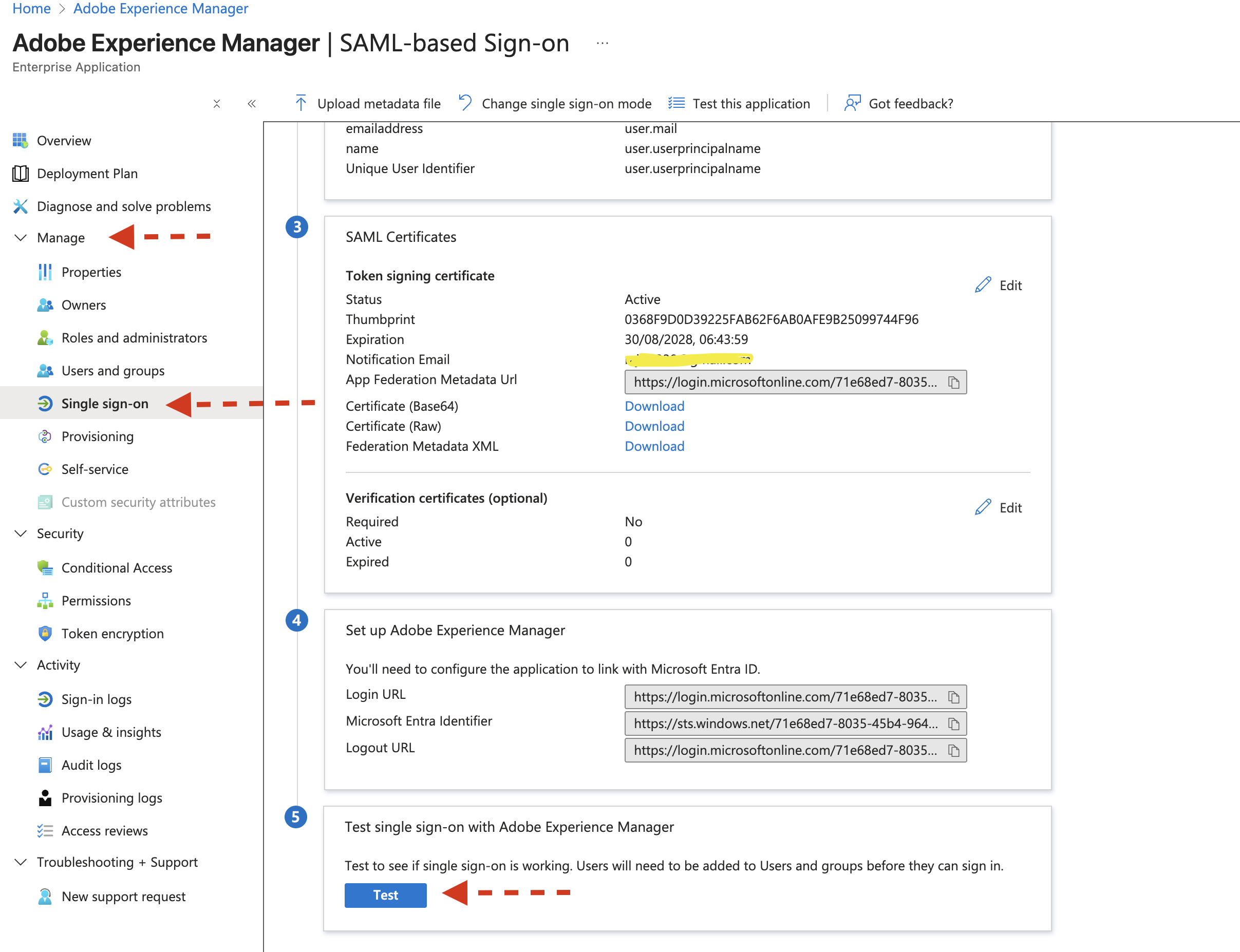The image size is (1240, 952).
Task: Click the Conditional Access icon
Action: click(x=45, y=568)
